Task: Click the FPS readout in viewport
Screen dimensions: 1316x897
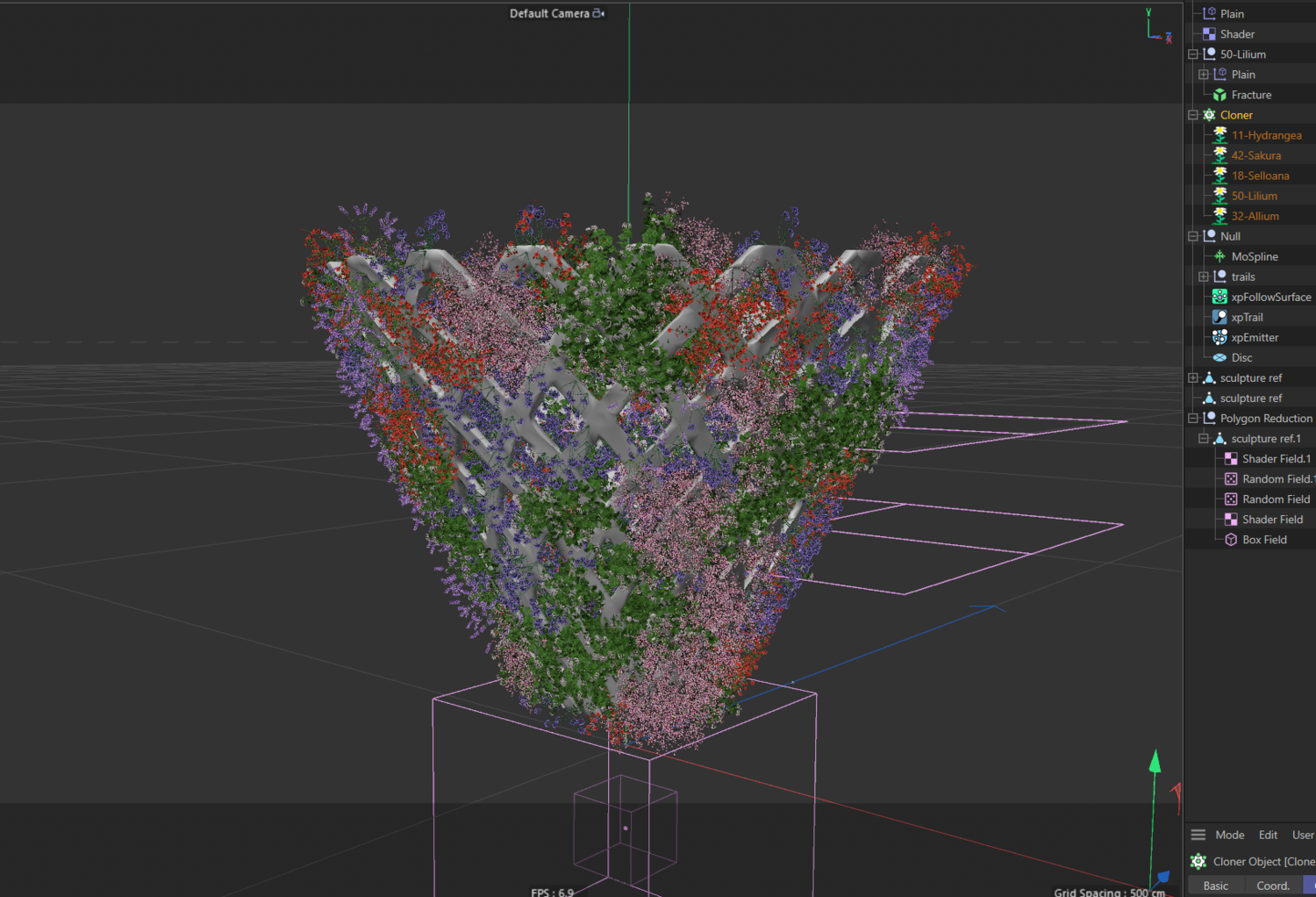Action: click(x=552, y=892)
